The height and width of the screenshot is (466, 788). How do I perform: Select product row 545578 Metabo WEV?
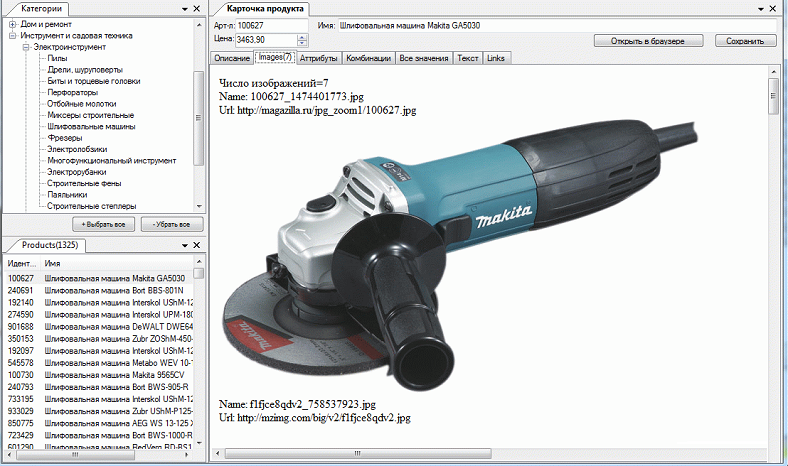(98, 363)
